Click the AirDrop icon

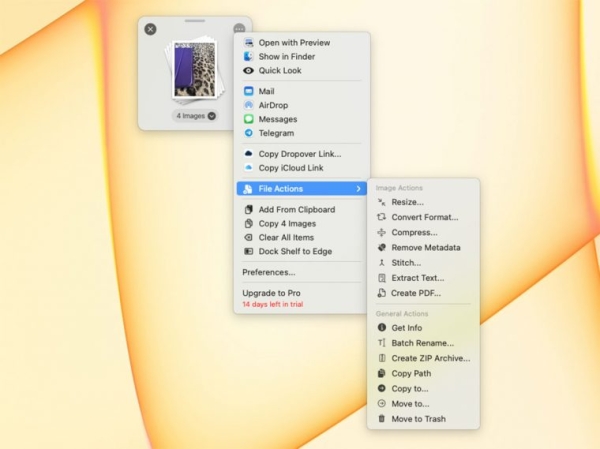(249, 105)
